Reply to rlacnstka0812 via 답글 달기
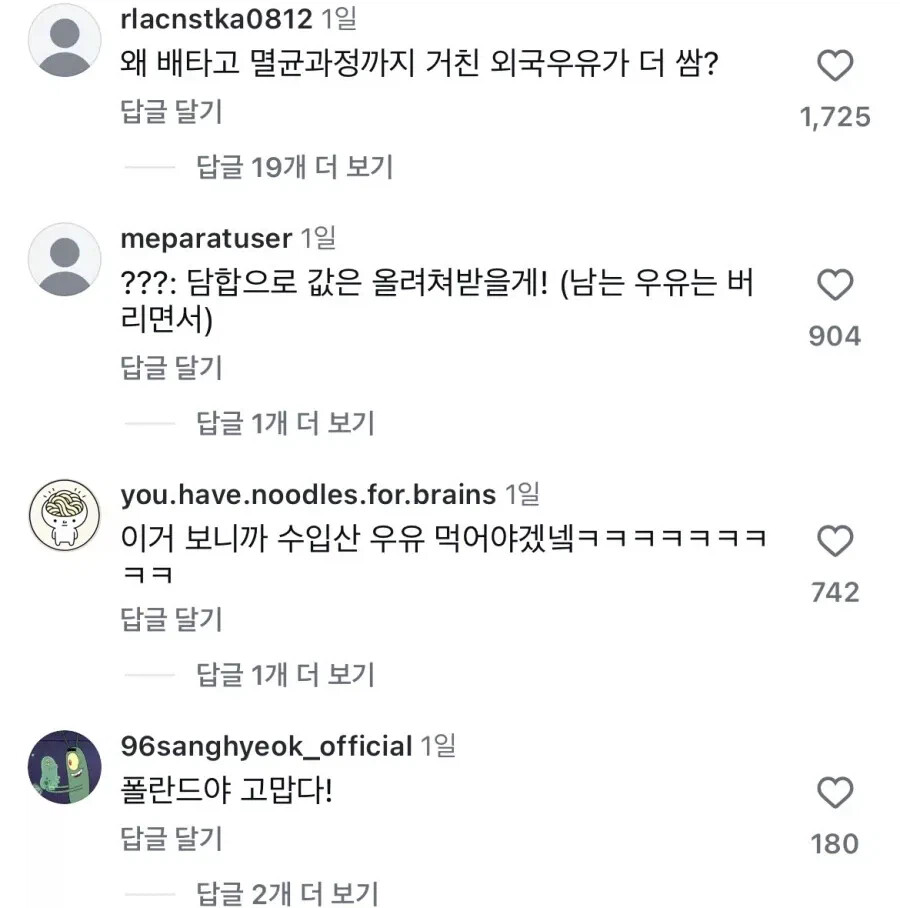The width and height of the screenshot is (900, 908). point(171,112)
